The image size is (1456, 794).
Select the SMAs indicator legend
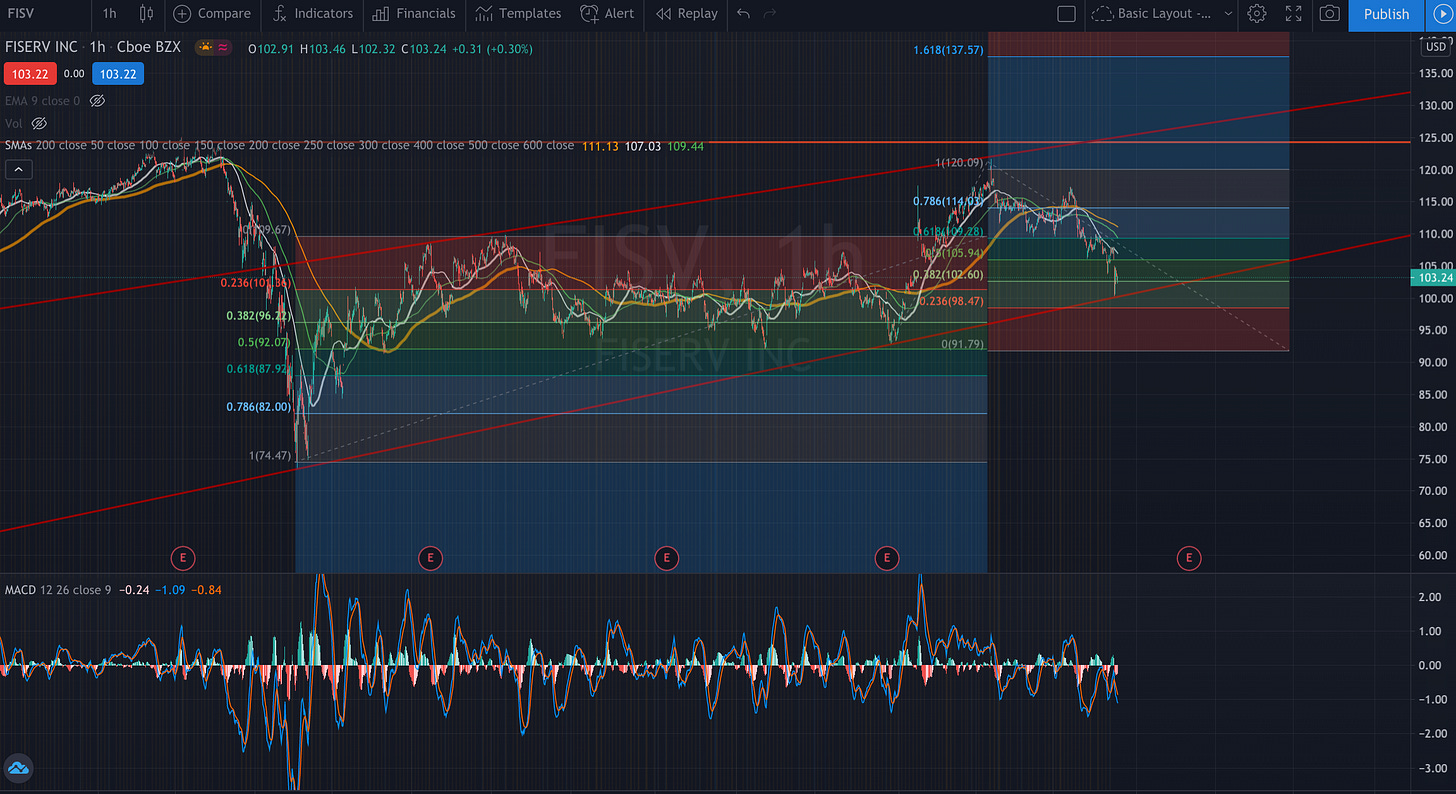pyautogui.click(x=289, y=146)
